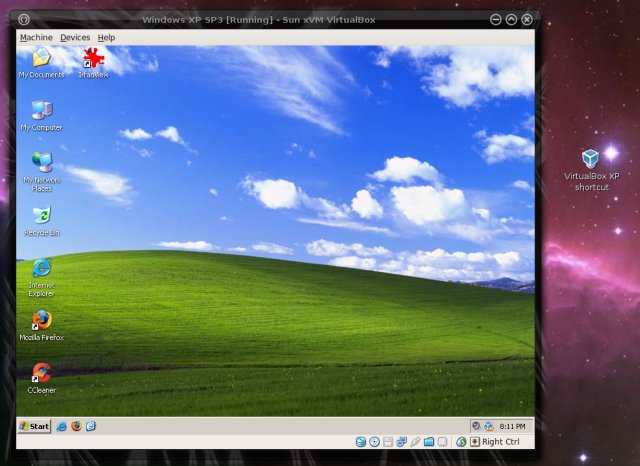The image size is (640, 466).
Task: Click shared folders status icon
Action: 429,442
